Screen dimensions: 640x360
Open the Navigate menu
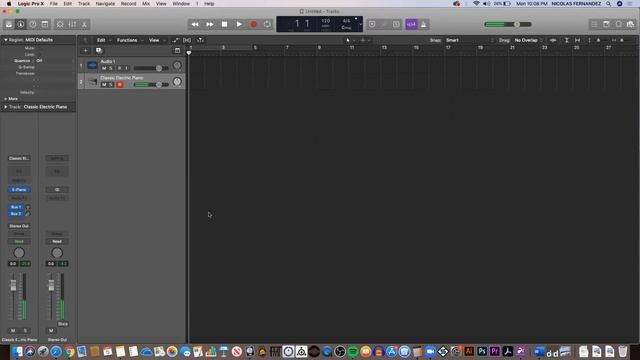click(105, 4)
